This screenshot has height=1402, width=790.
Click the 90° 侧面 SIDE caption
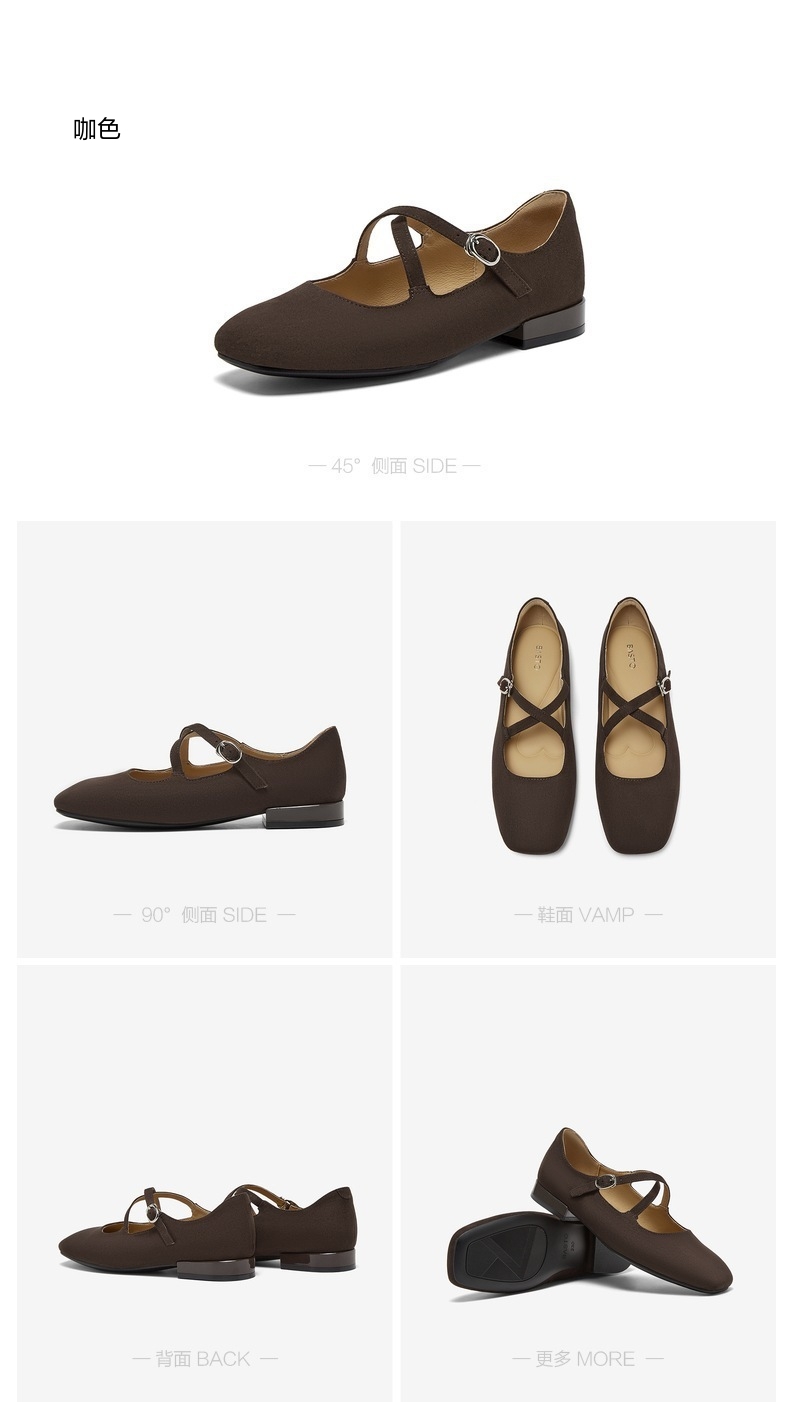click(204, 914)
